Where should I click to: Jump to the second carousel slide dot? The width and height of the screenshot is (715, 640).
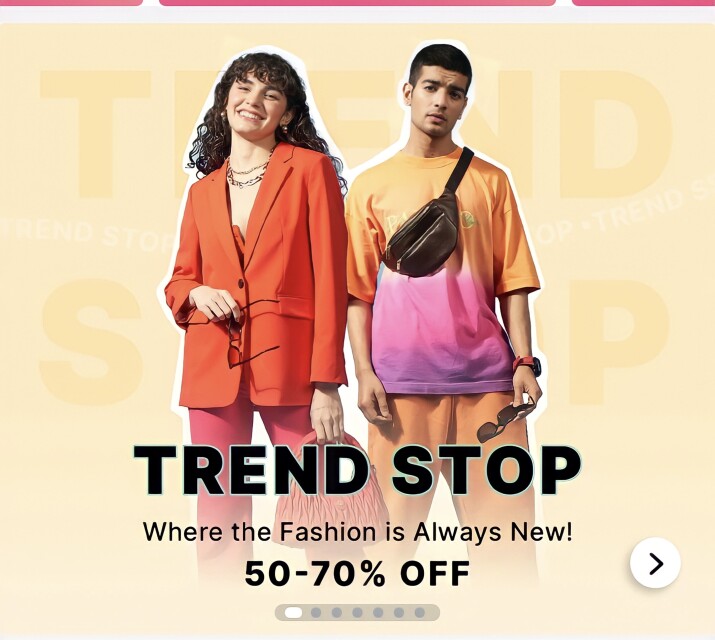coord(316,613)
